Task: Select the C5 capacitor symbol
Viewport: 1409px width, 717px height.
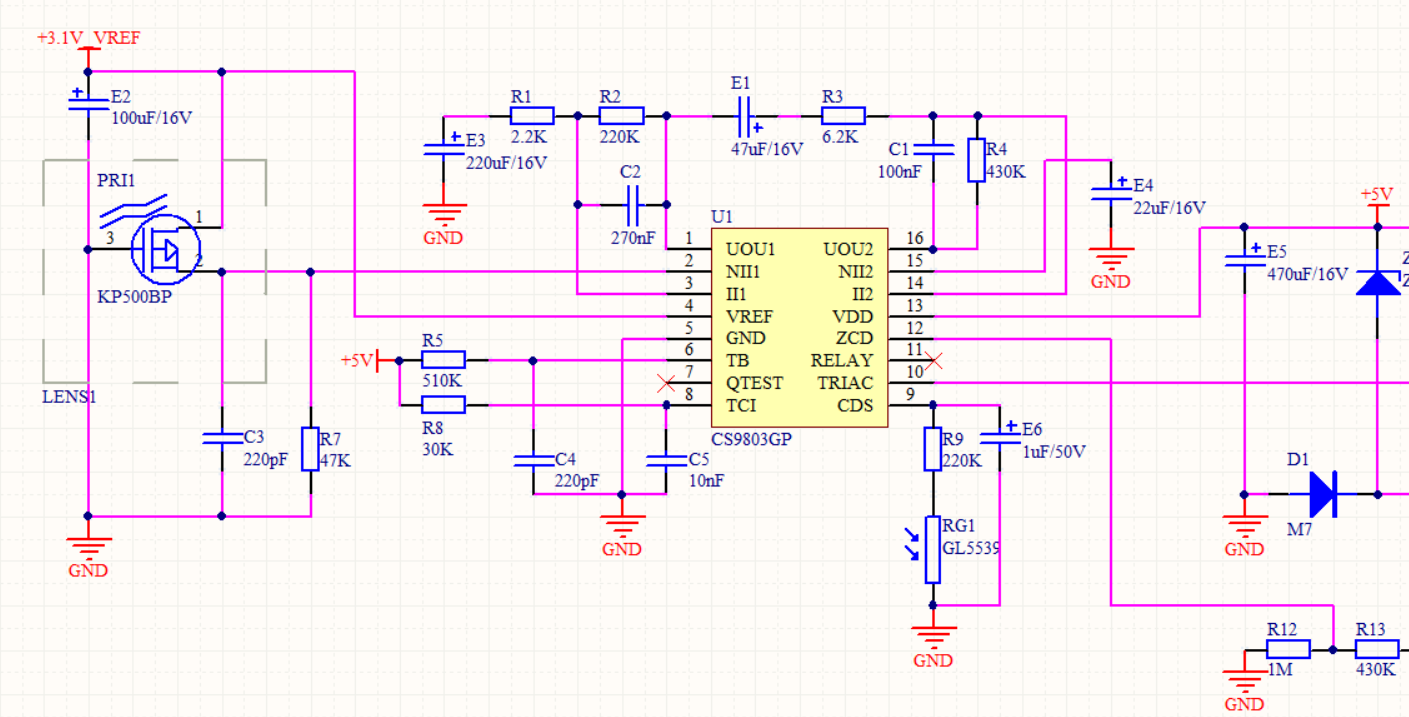Action: point(666,460)
